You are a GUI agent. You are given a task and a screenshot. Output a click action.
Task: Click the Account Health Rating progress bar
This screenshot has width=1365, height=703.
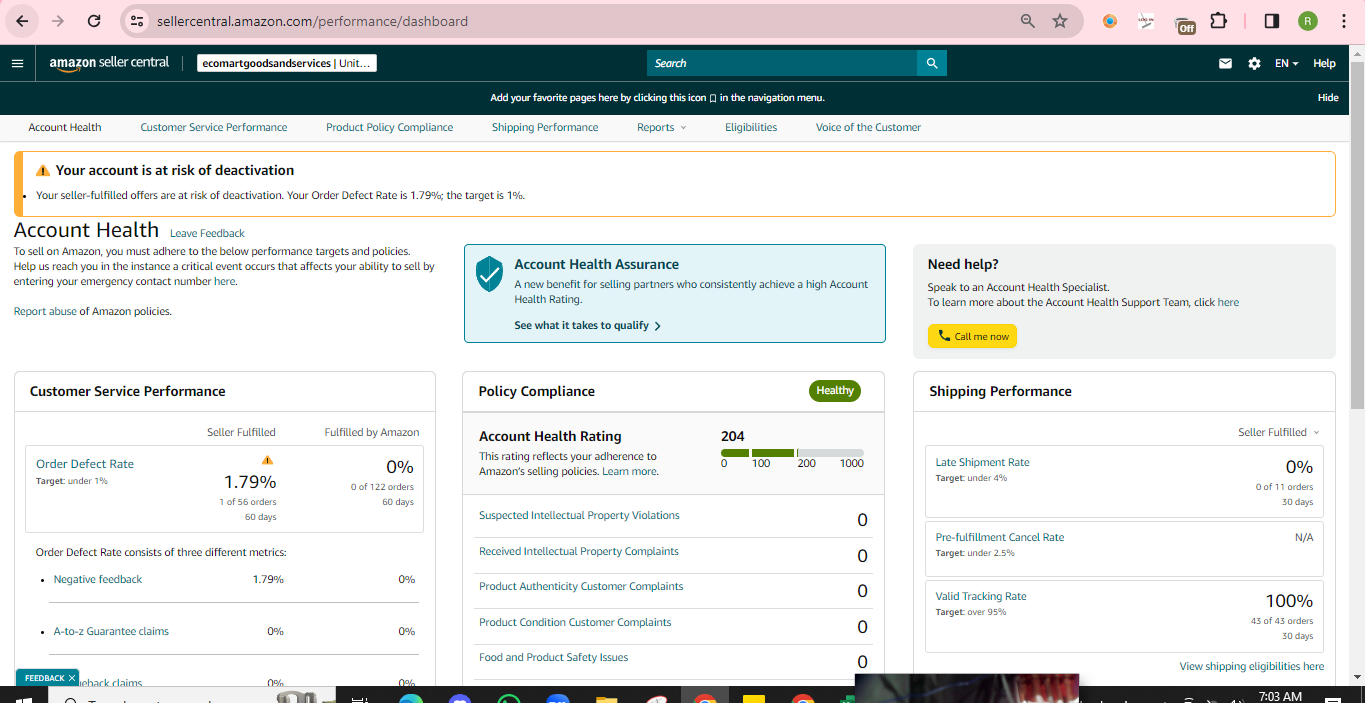click(x=792, y=453)
